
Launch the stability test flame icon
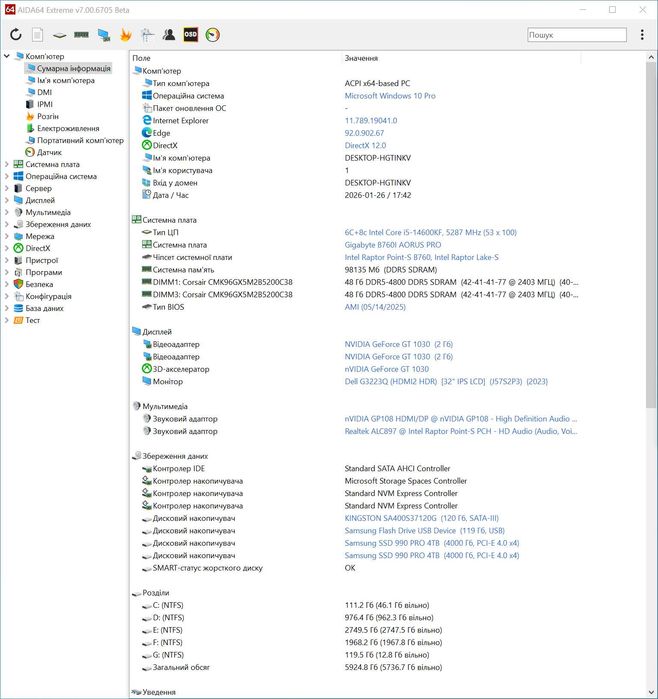pos(126,35)
